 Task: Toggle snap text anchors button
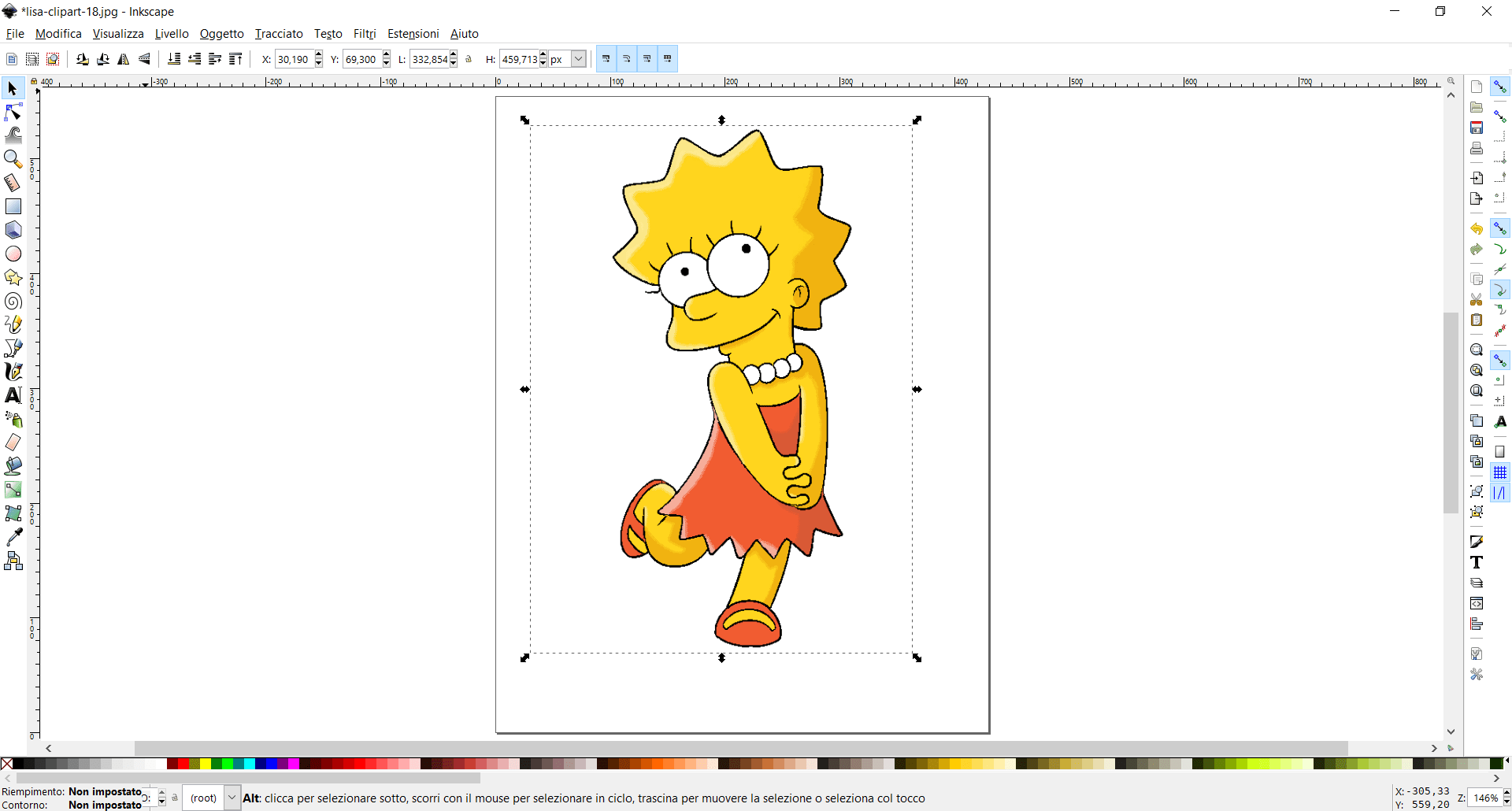pos(1500,422)
